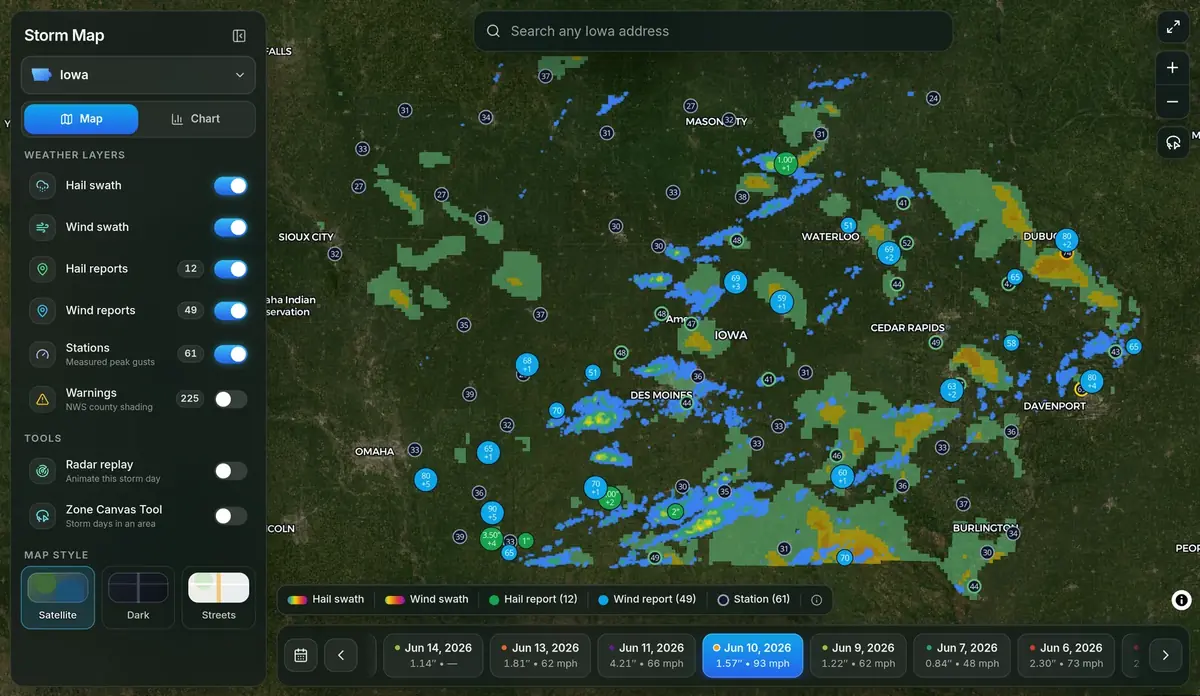Viewport: 1200px width, 696px height.
Task: Open legend info icon
Action: (816, 600)
